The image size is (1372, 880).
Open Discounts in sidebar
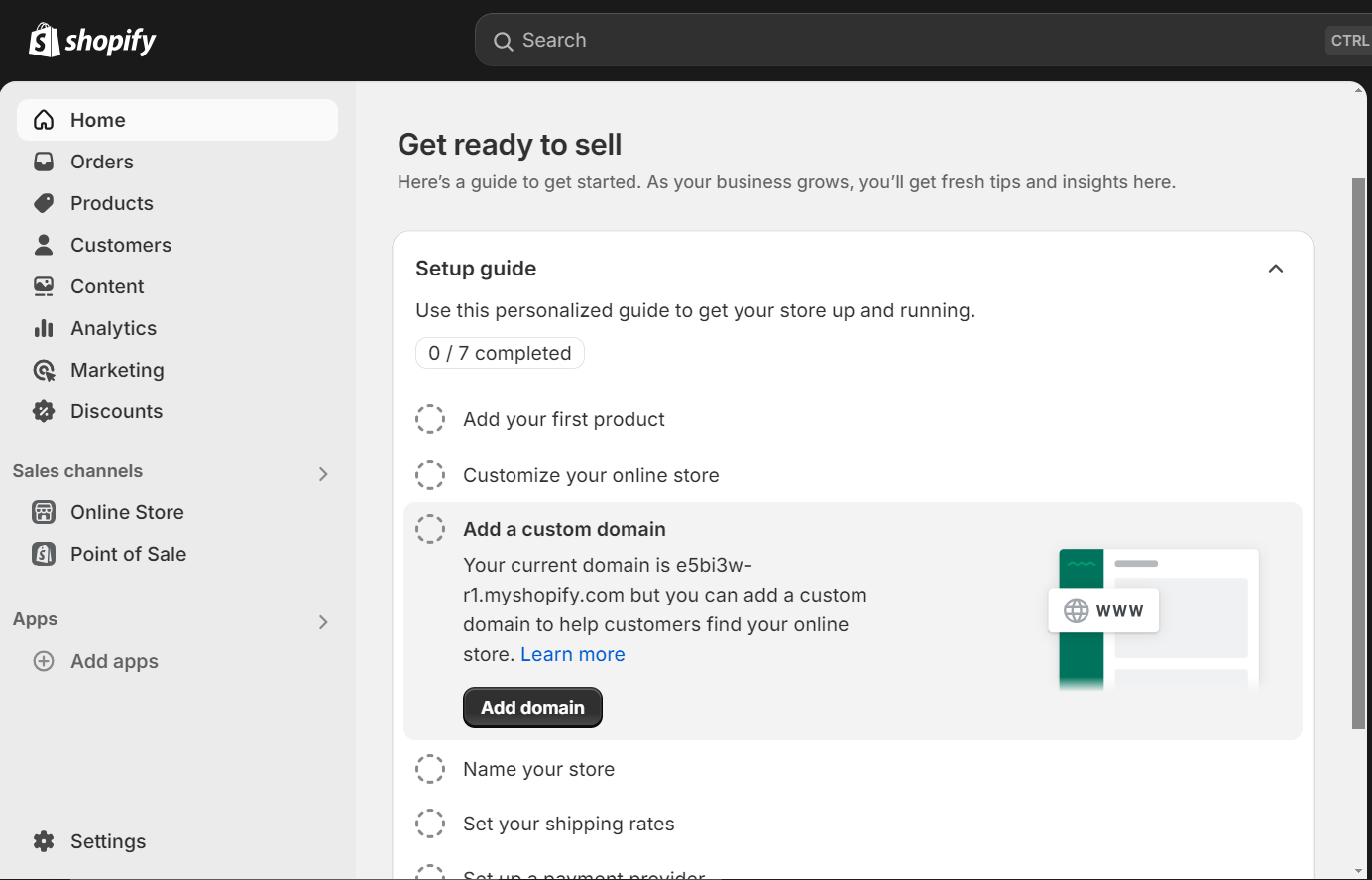(177, 411)
